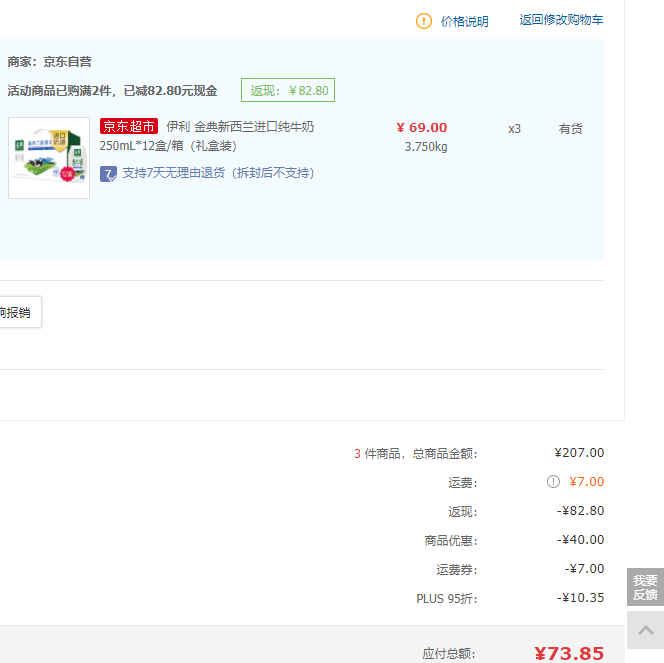The height and width of the screenshot is (663, 664).
Task: Click the green 返现 ¥82.80 cashback badge
Action: [288, 90]
